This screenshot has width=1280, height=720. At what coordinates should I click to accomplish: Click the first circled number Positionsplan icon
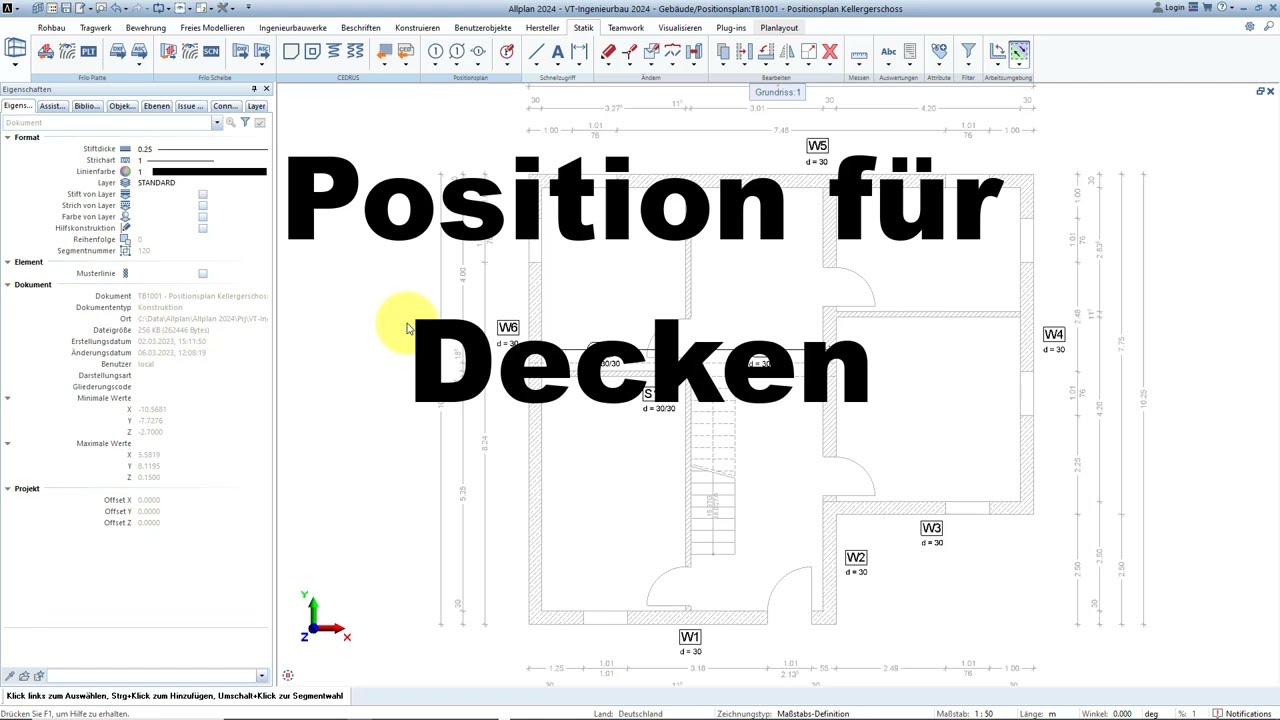tap(435, 51)
